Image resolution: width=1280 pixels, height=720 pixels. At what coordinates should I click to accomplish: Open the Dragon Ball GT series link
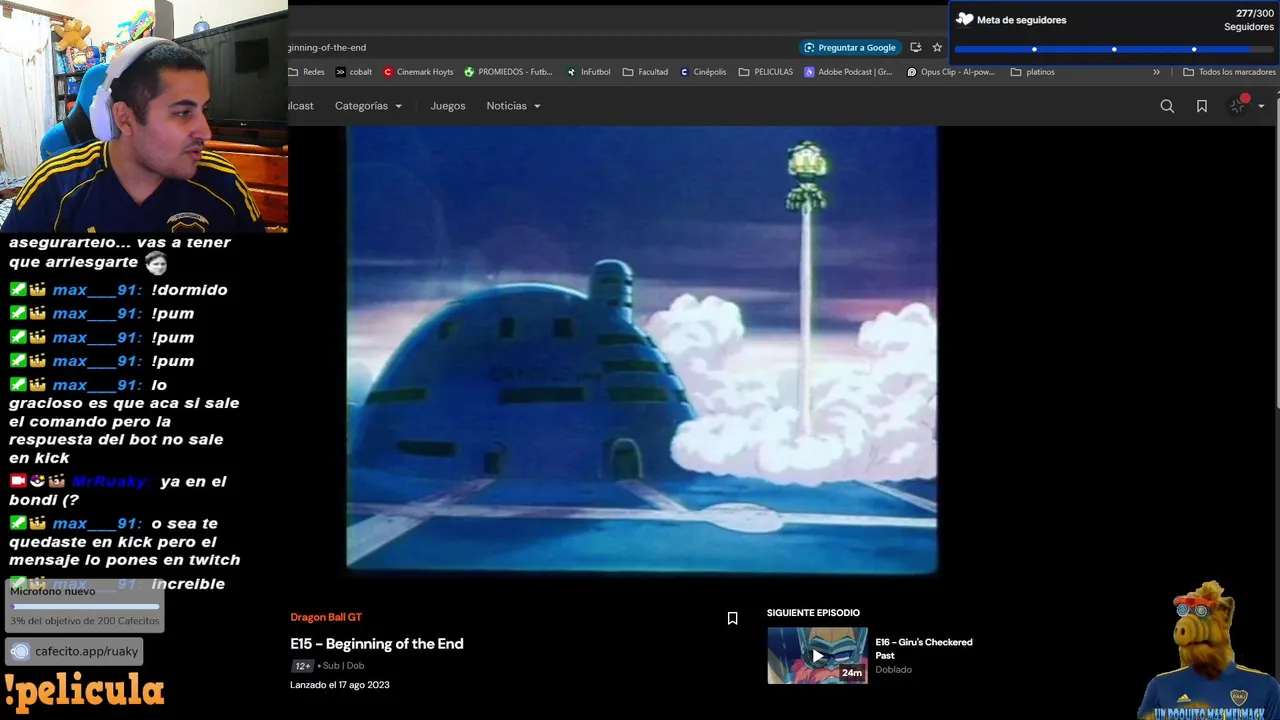[326, 617]
